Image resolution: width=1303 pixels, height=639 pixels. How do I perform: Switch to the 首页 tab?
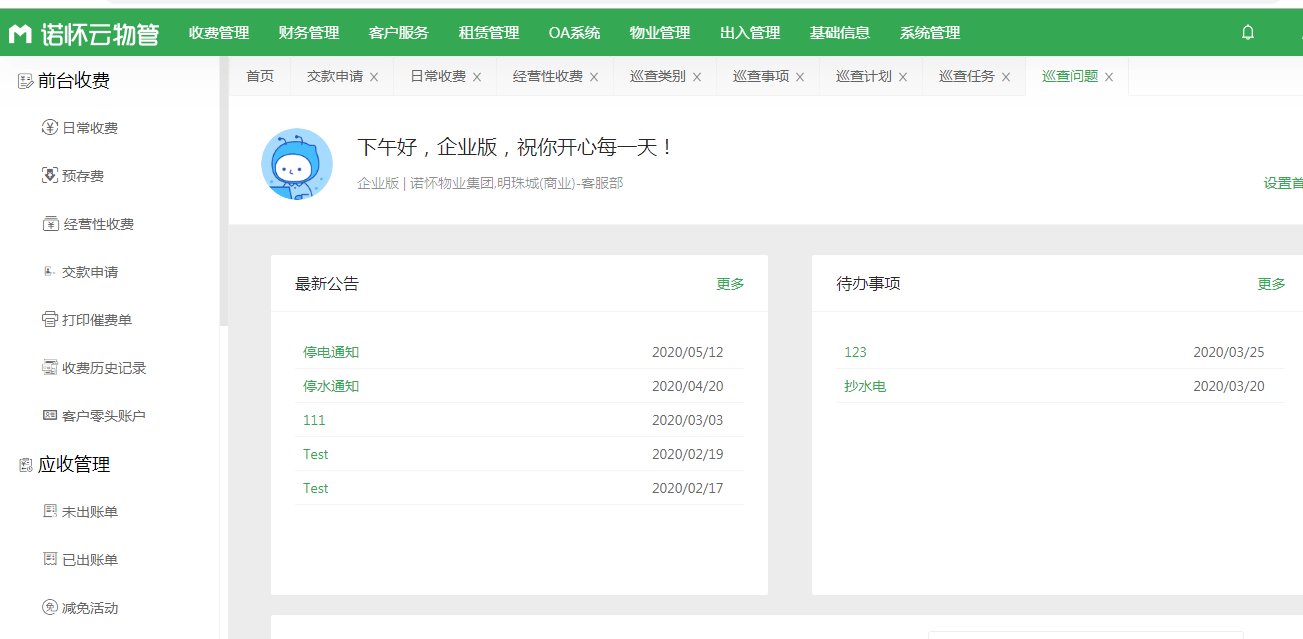tap(260, 76)
